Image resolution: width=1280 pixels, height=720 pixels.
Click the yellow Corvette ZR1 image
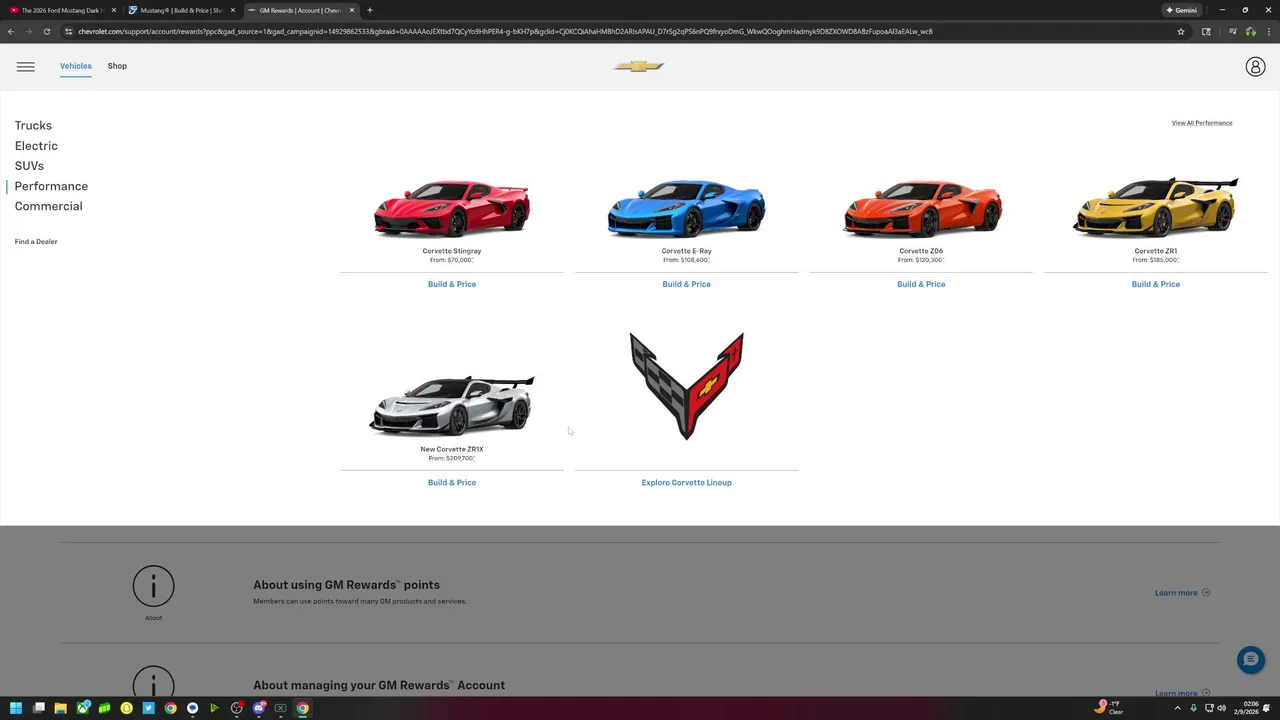coord(1156,208)
